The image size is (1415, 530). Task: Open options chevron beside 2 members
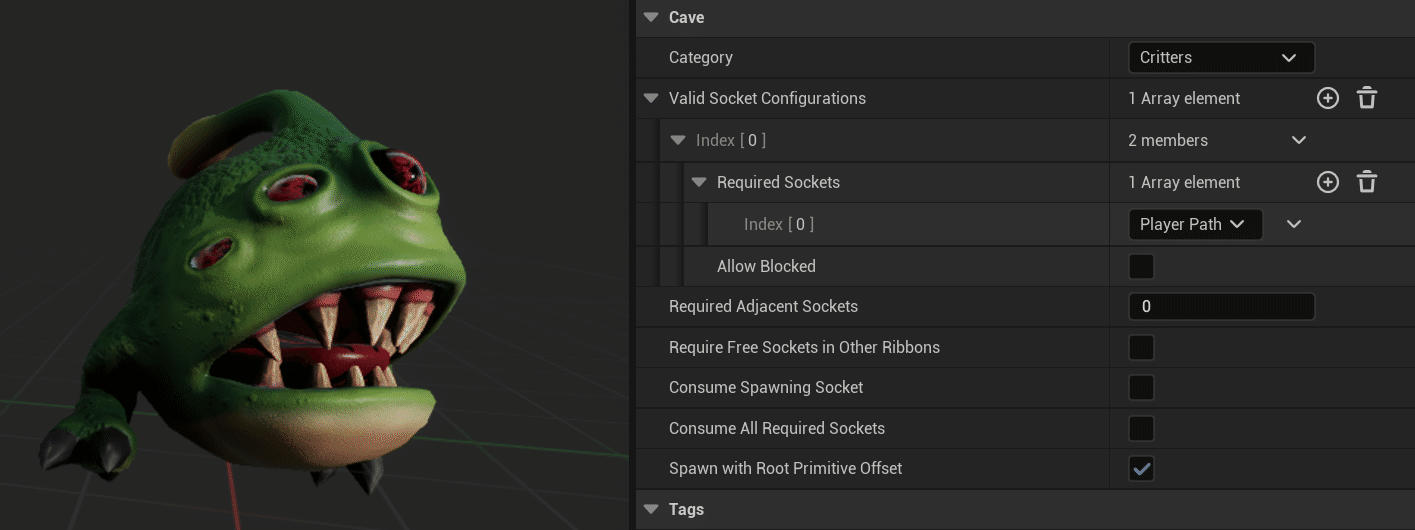1299,140
